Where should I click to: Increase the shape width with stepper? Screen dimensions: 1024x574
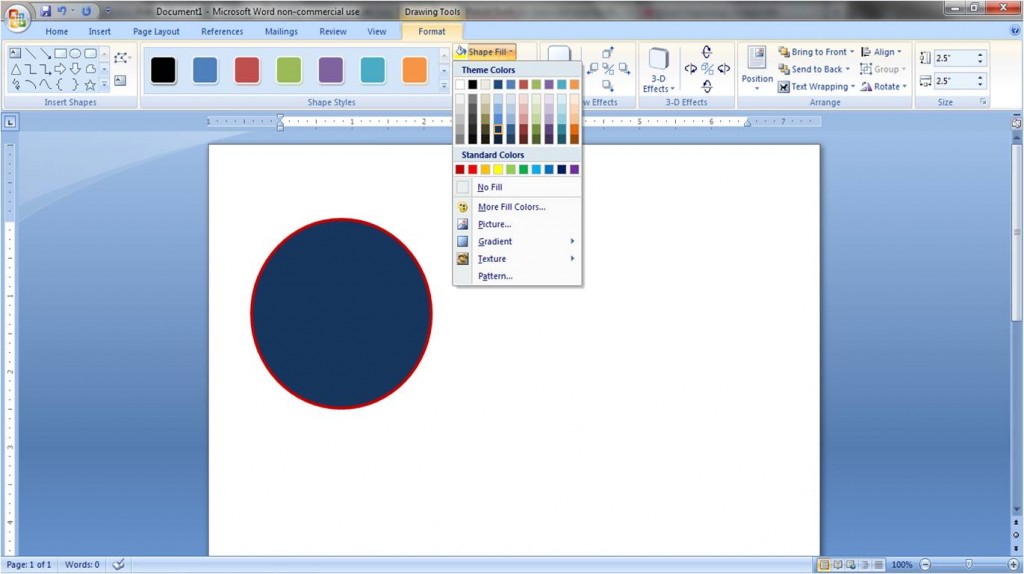(x=980, y=77)
